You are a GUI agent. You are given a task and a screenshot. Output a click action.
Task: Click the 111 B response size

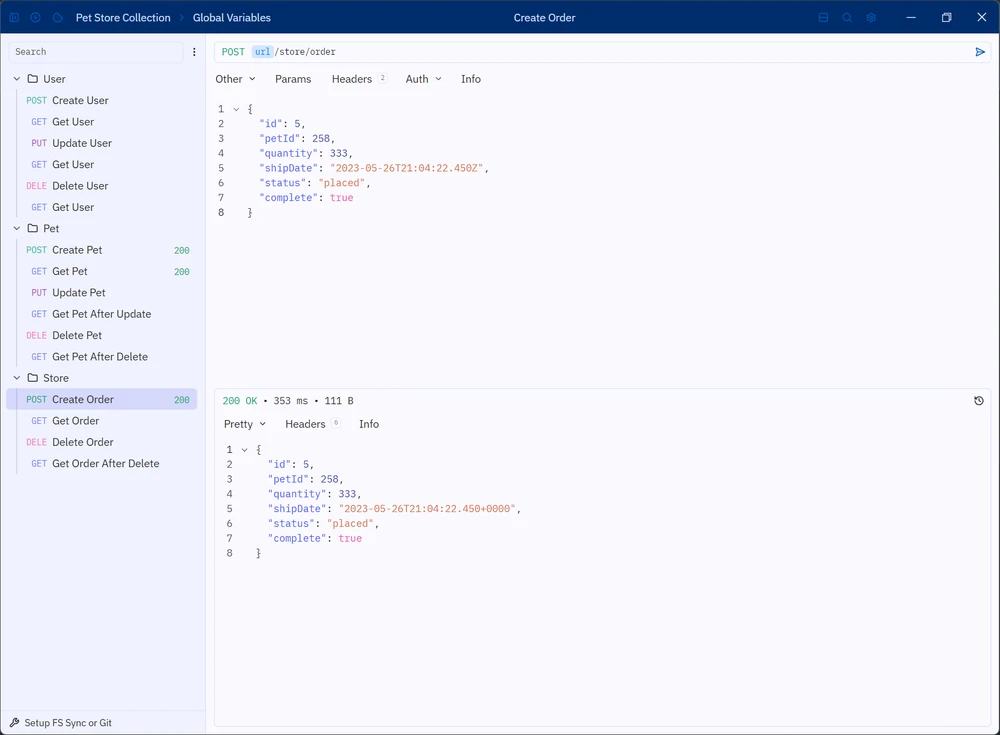pyautogui.click(x=339, y=401)
